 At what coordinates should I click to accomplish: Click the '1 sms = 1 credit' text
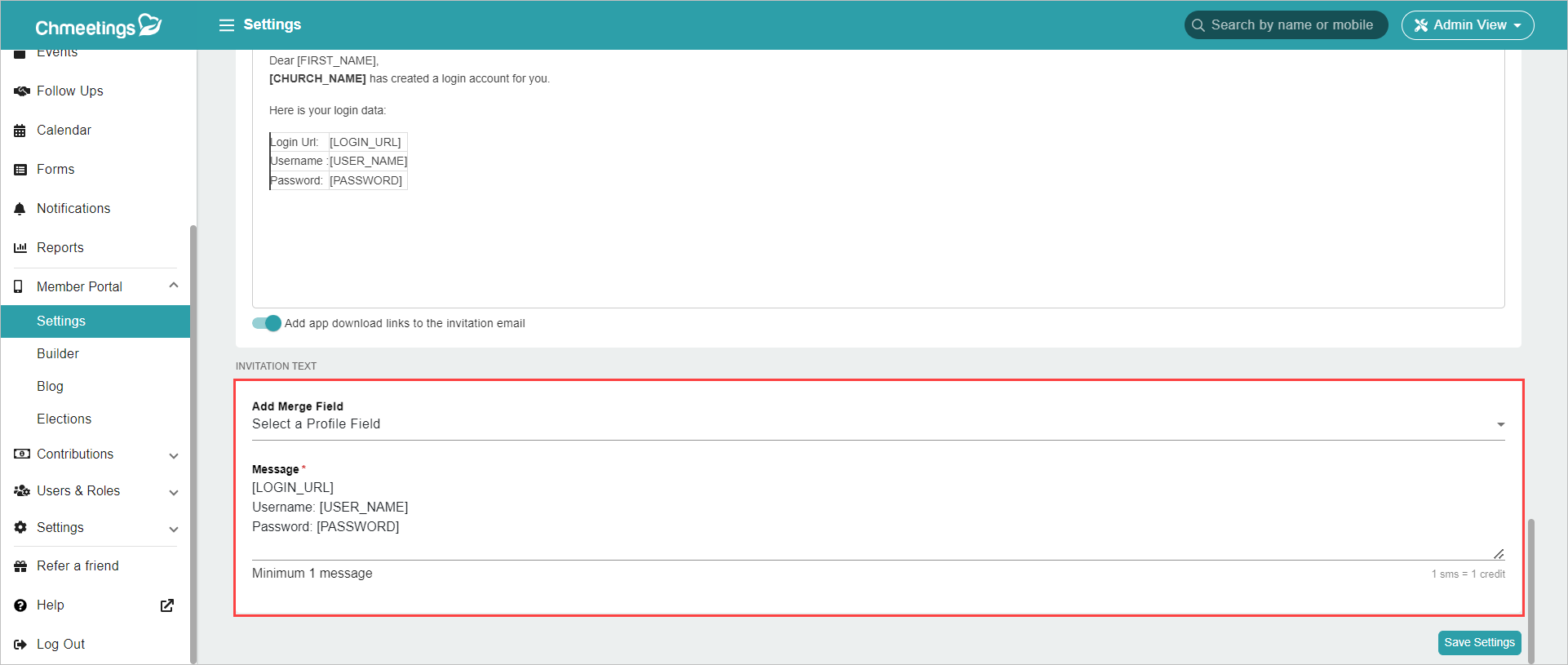tap(1468, 574)
